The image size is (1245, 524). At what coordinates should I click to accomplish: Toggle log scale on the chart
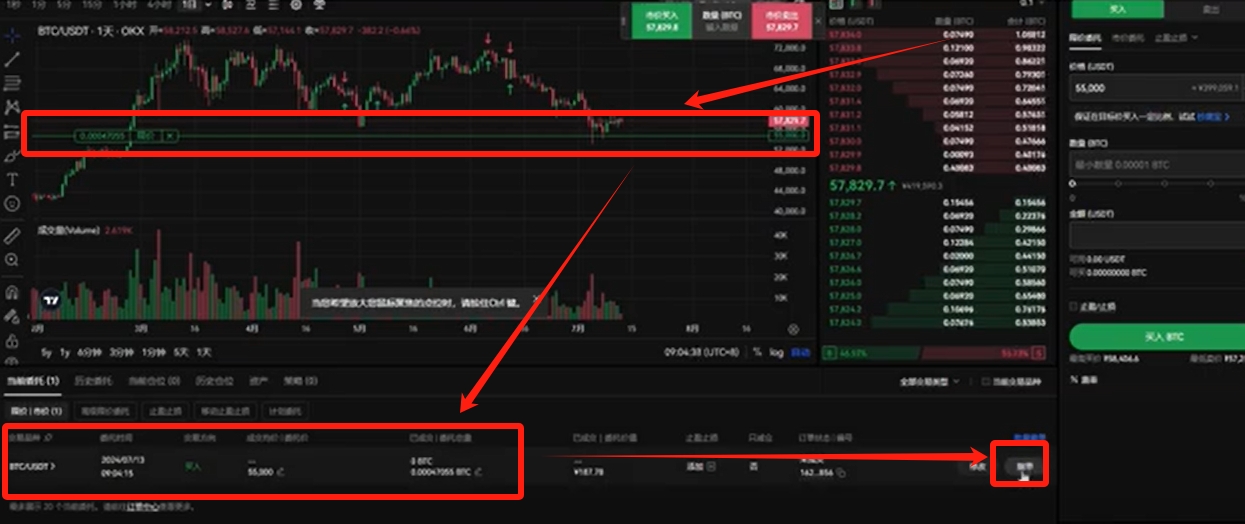pyautogui.click(x=777, y=352)
